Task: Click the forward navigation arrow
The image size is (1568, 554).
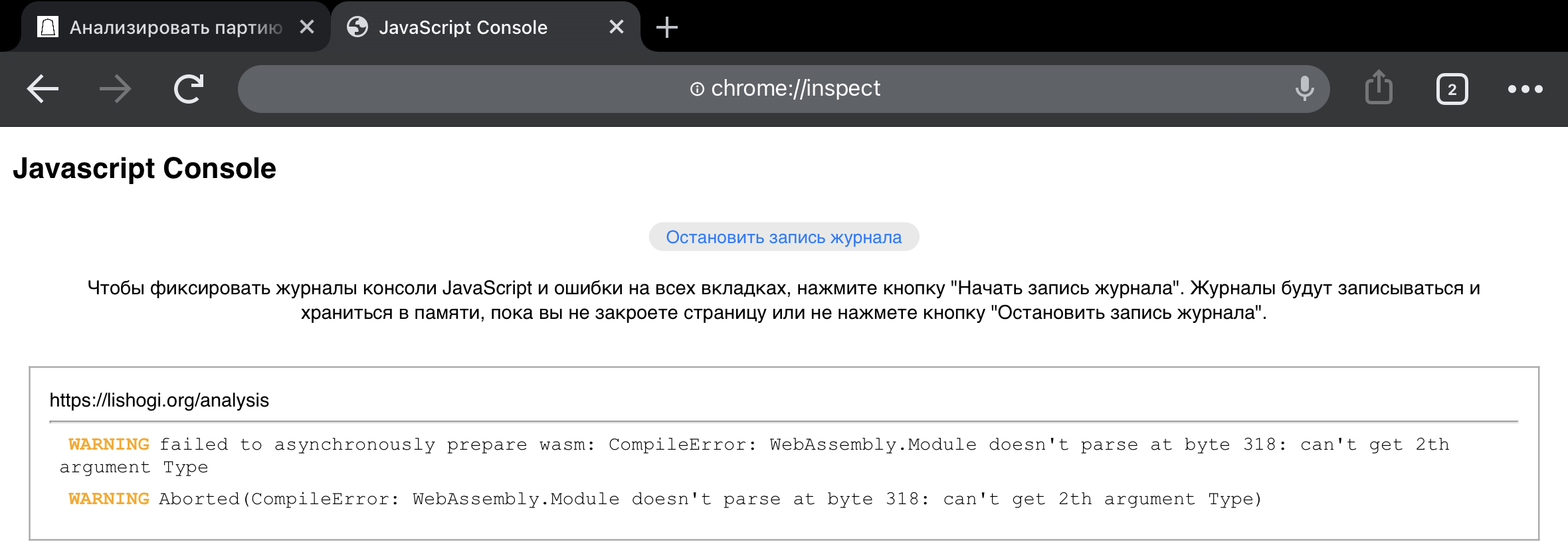Action: pos(116,89)
